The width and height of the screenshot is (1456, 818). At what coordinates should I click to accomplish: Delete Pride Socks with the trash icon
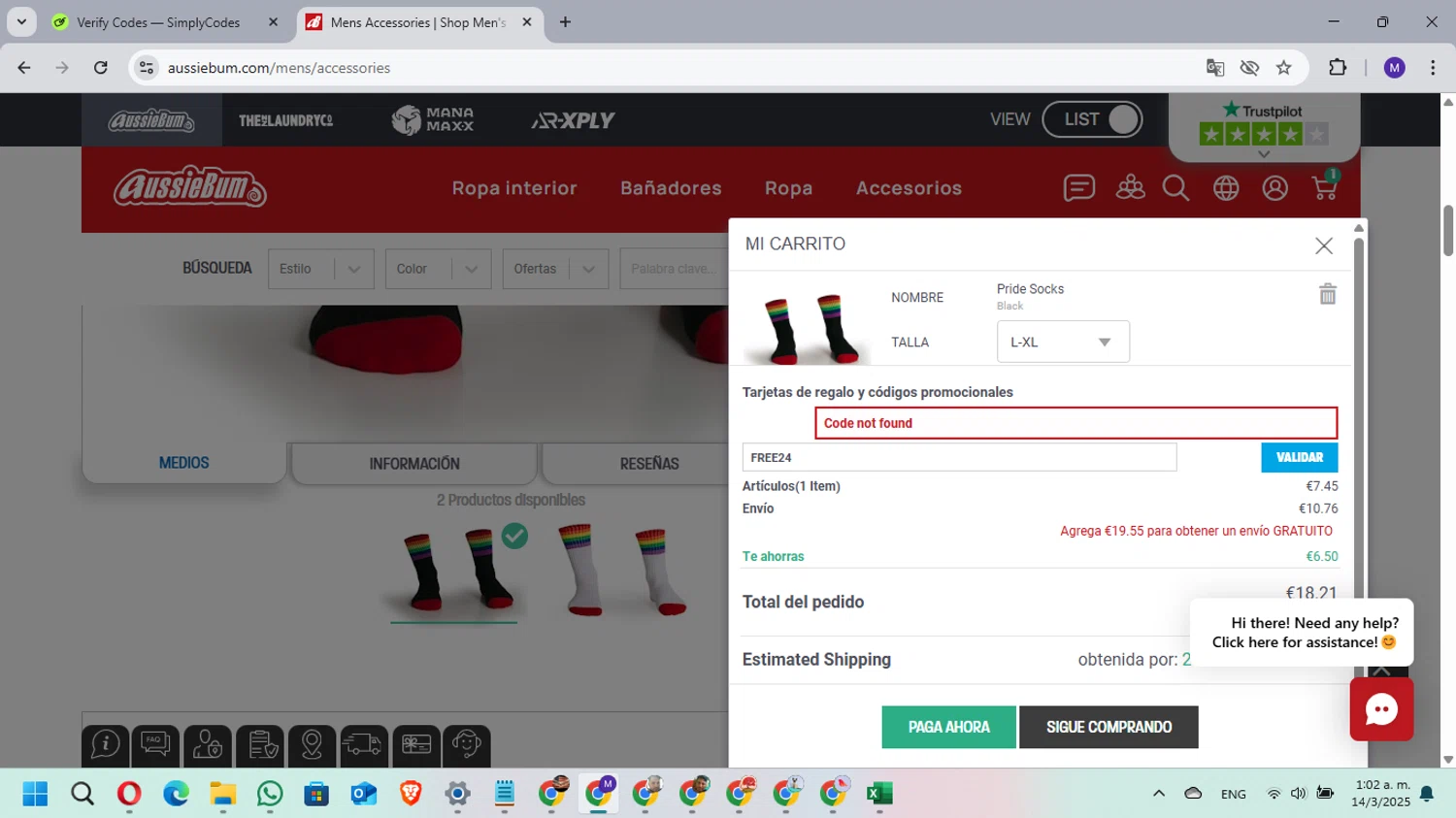coord(1328,294)
